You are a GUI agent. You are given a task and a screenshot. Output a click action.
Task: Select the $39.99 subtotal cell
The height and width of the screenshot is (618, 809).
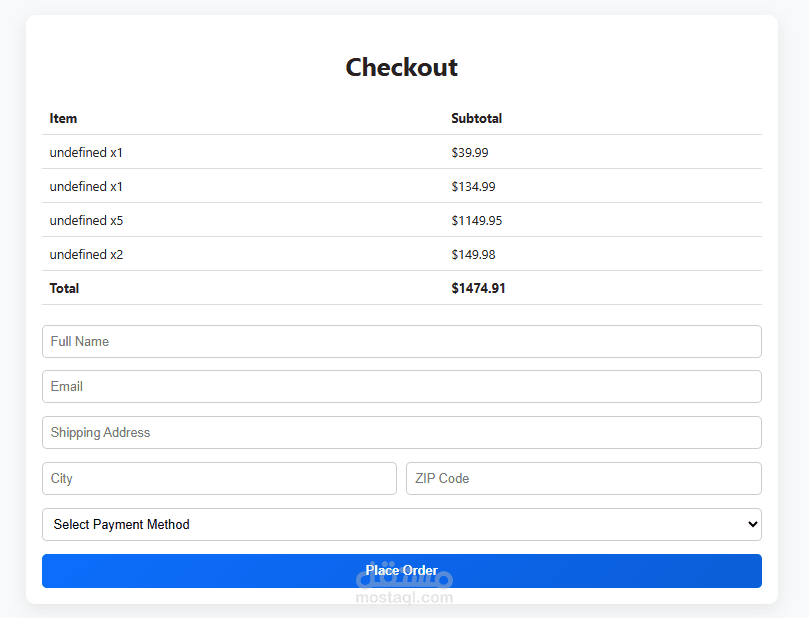[x=469, y=153]
